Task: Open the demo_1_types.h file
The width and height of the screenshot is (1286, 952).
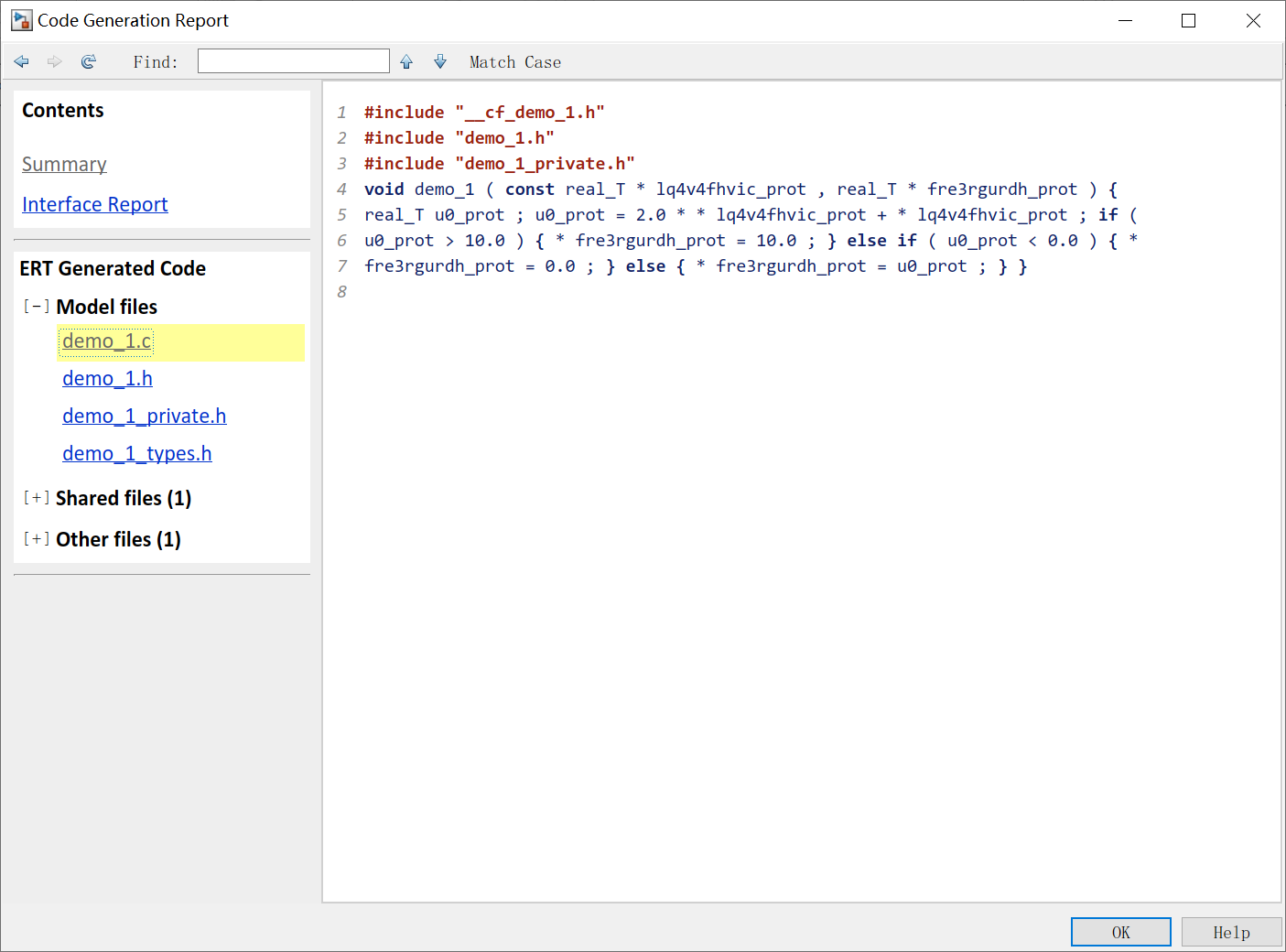Action: [137, 454]
